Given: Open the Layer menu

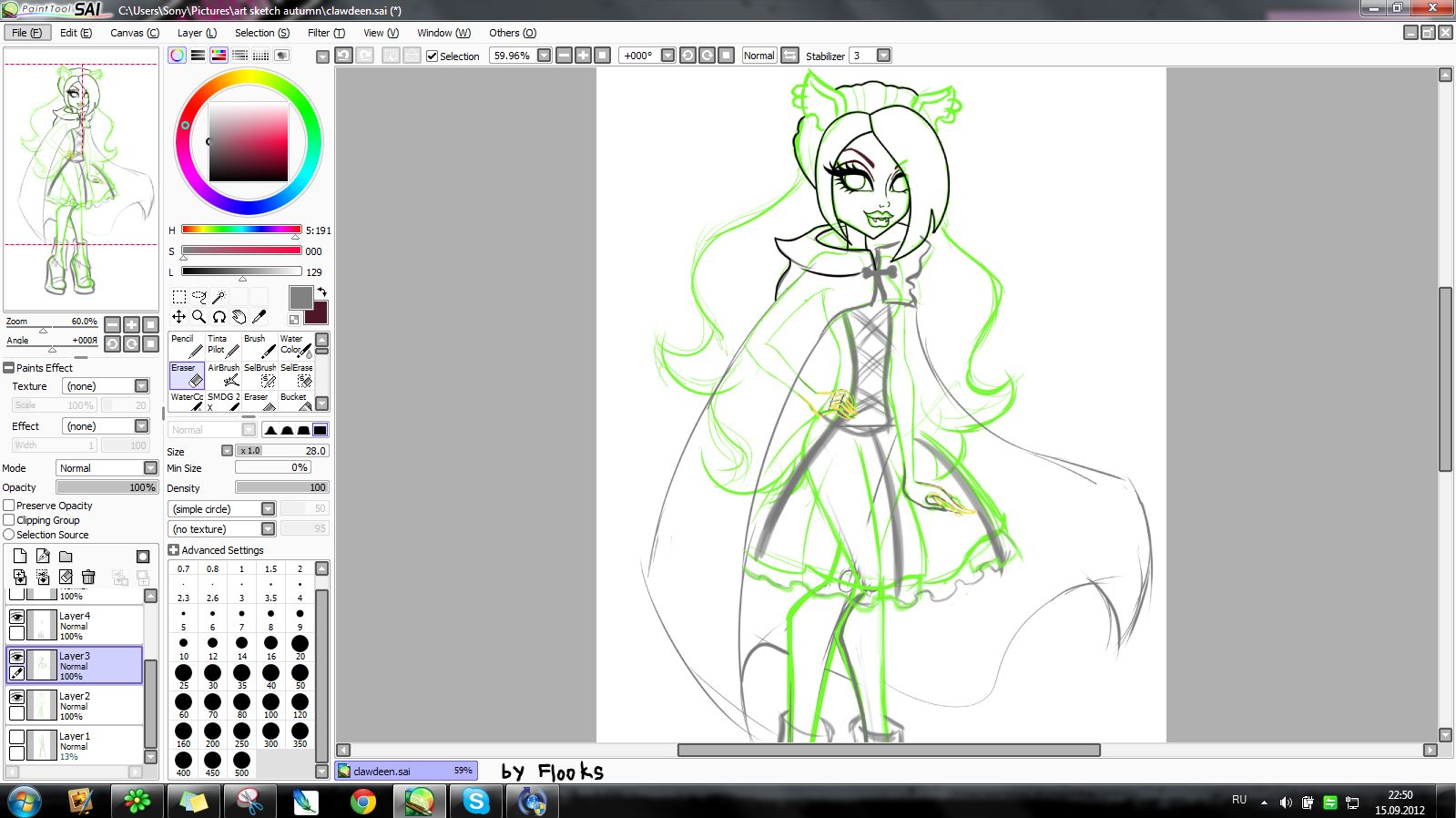Looking at the screenshot, I should [197, 33].
